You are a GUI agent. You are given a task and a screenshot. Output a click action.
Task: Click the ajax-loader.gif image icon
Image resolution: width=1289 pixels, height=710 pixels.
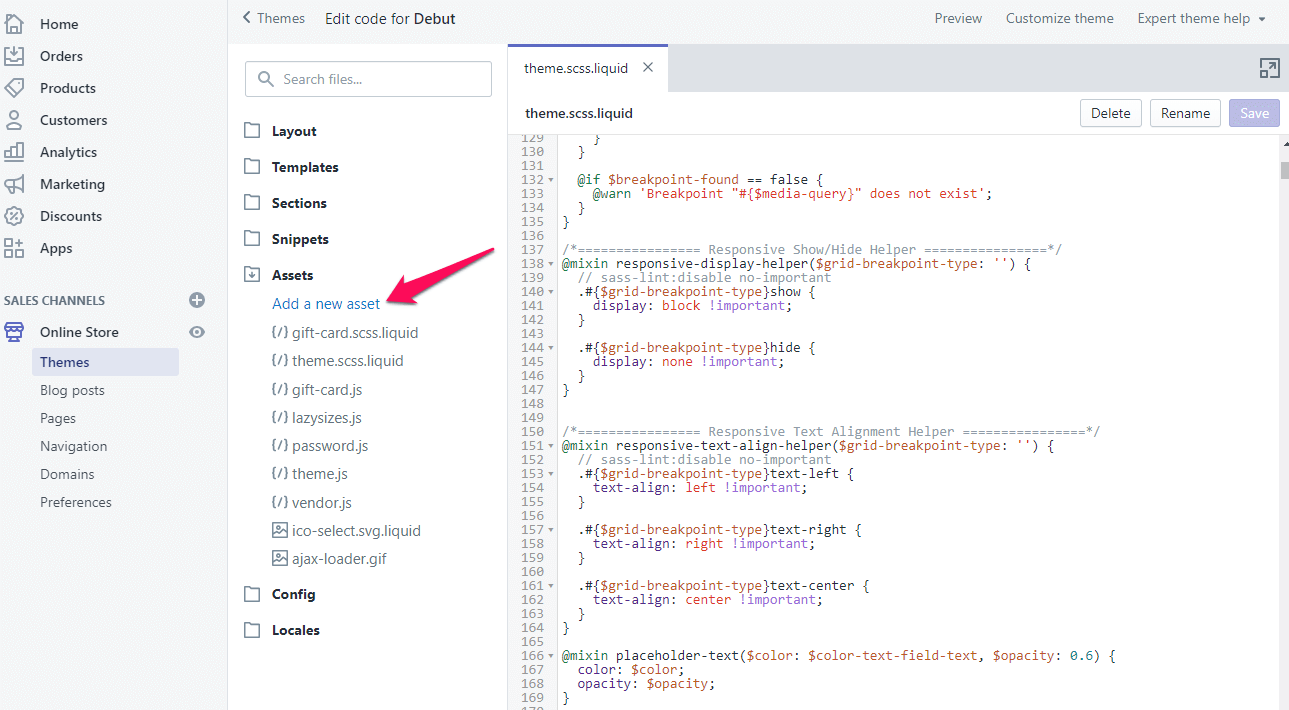[280, 558]
